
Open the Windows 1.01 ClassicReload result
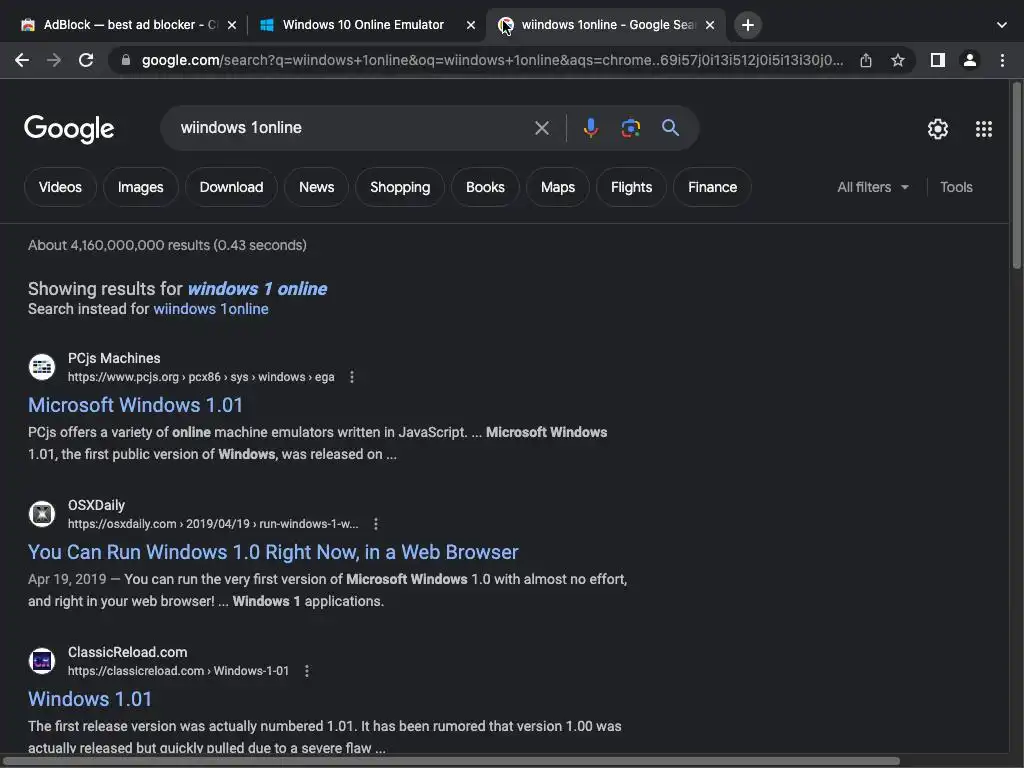click(x=90, y=699)
